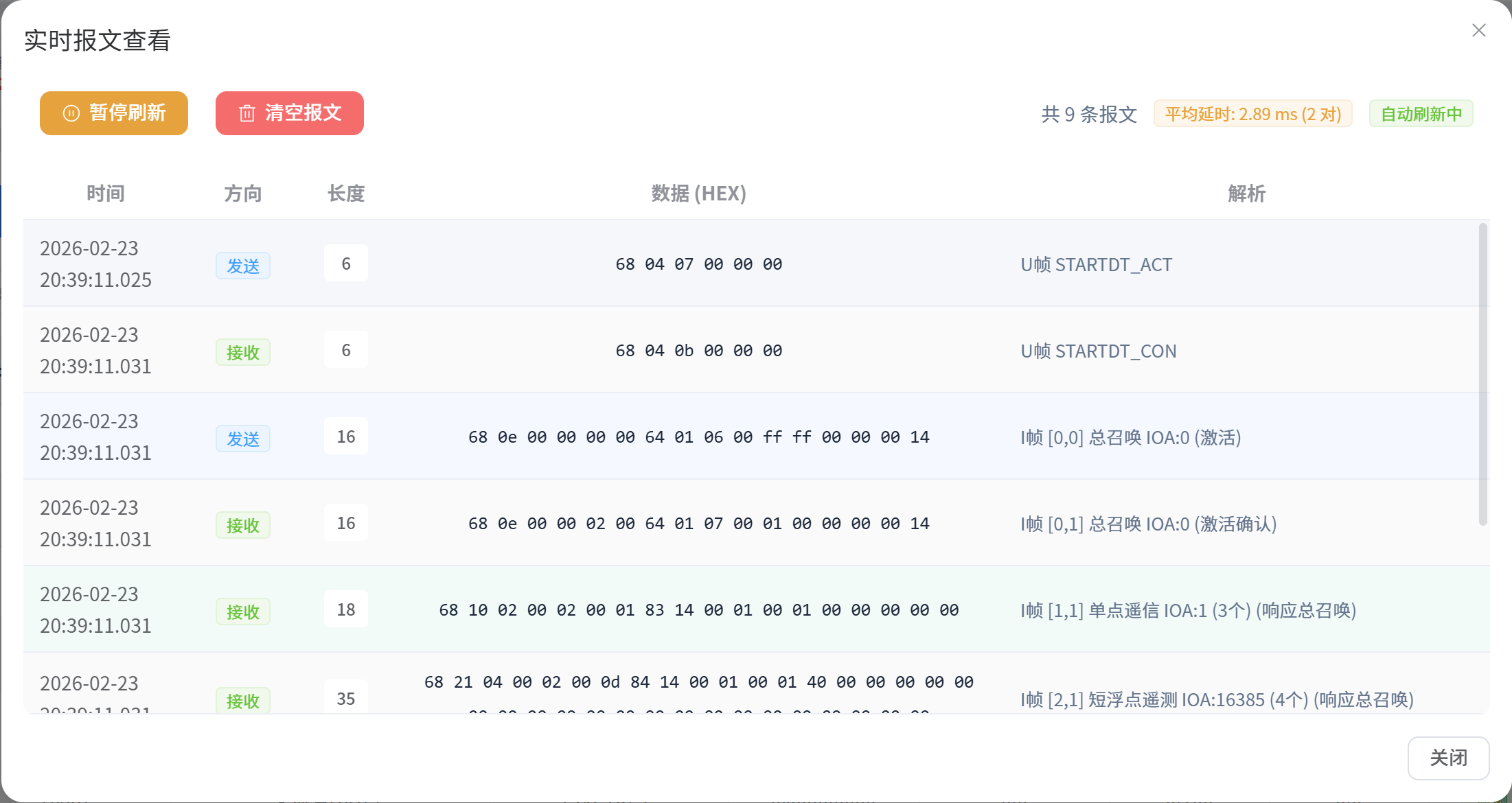The width and height of the screenshot is (1512, 803).
Task: Click the vertical scrollbar of message table
Action: 1482,374
